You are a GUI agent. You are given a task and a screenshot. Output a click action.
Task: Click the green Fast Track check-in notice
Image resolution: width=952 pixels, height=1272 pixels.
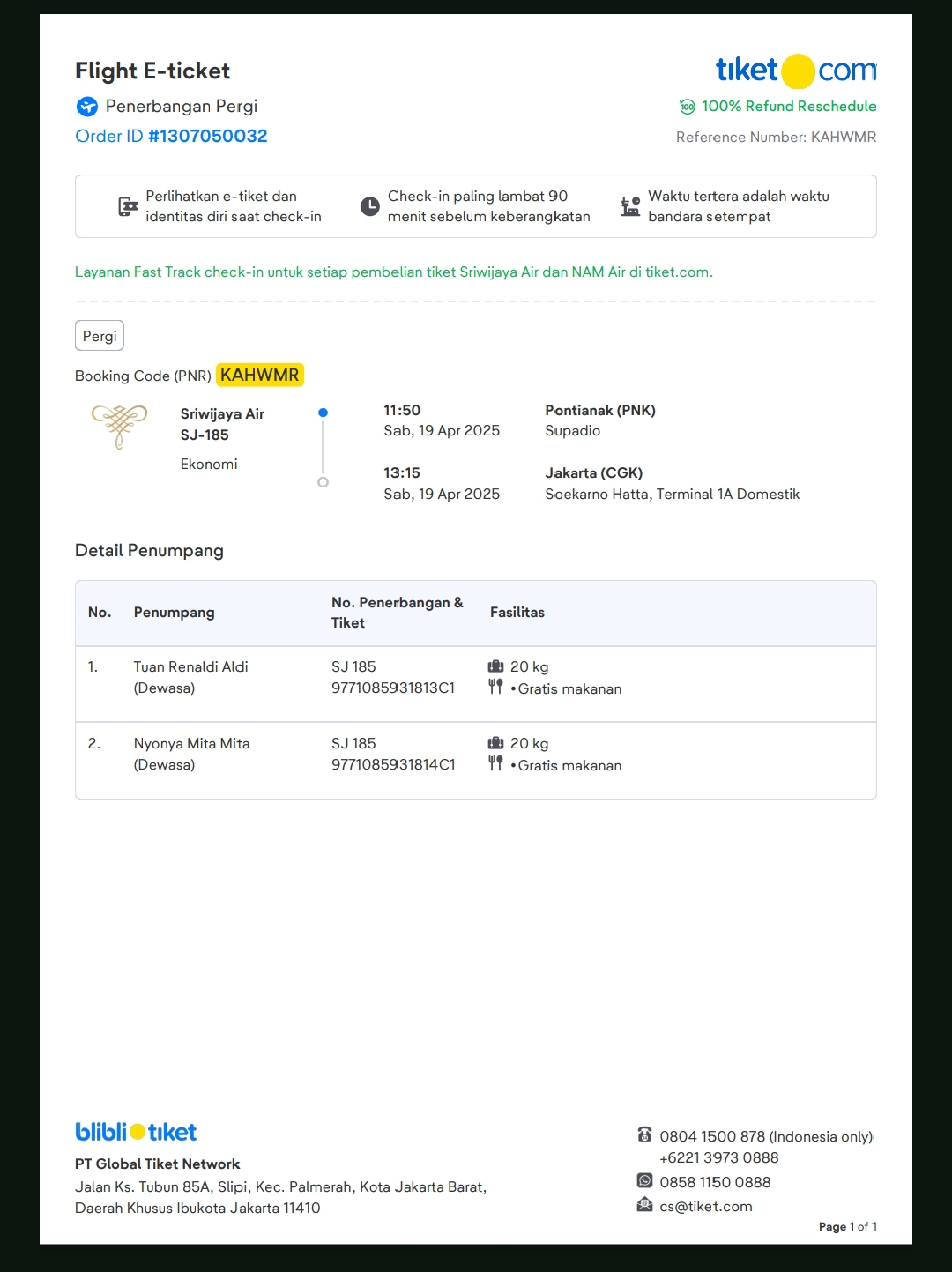click(394, 272)
